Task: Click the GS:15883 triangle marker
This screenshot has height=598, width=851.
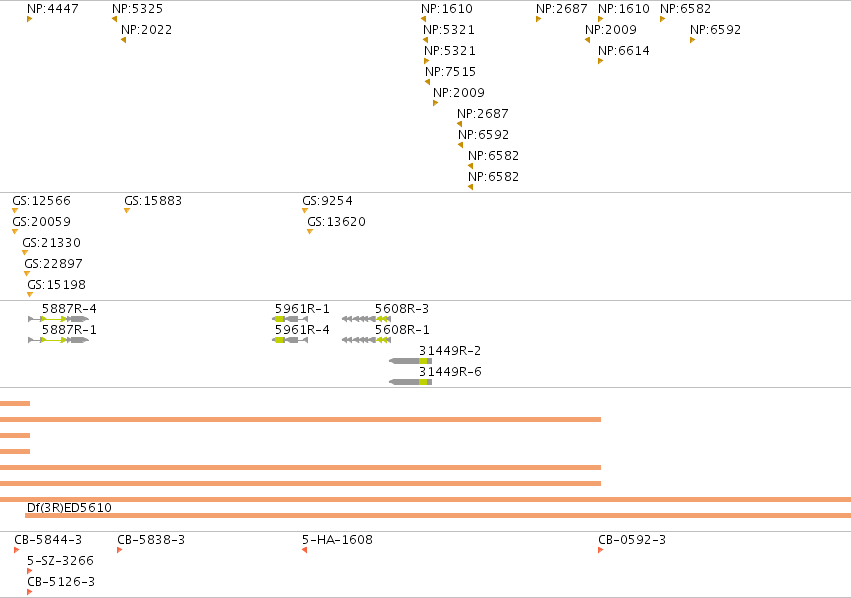Action: 127,211
